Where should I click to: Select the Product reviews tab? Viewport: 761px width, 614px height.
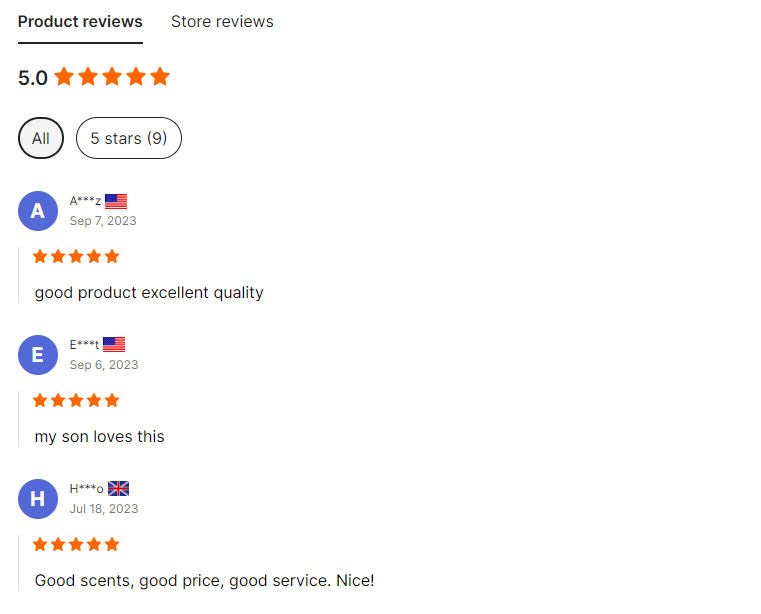[80, 22]
